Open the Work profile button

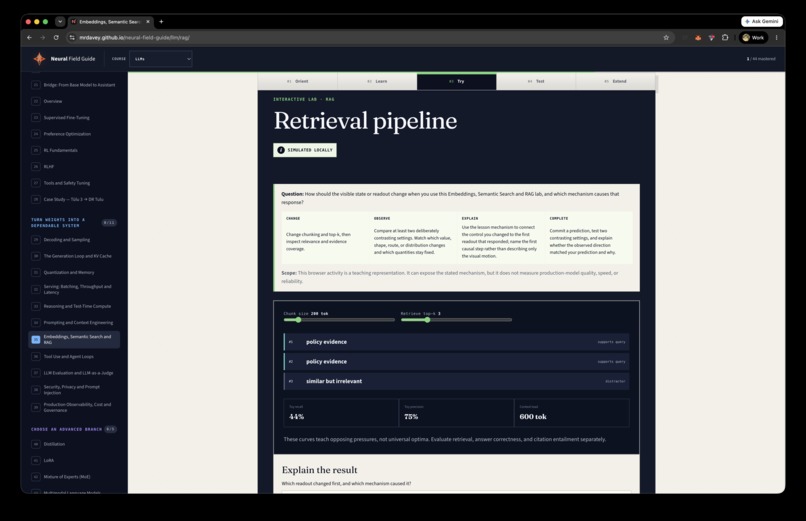tap(753, 38)
